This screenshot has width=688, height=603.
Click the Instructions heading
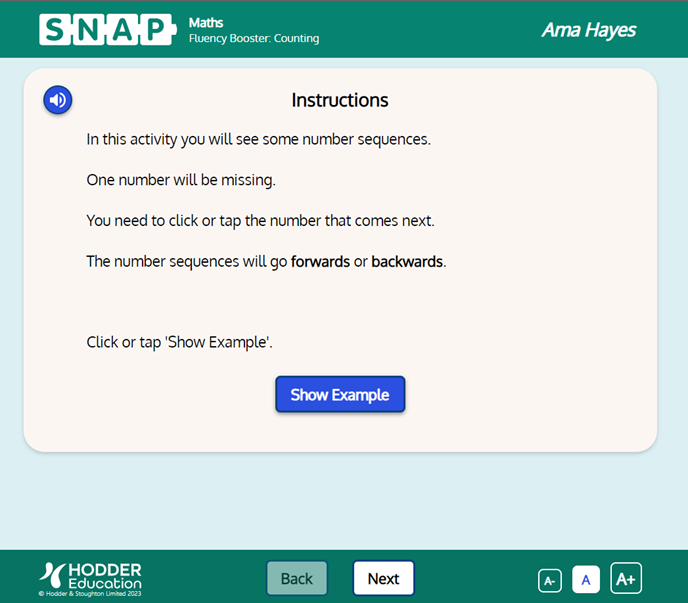tap(340, 100)
